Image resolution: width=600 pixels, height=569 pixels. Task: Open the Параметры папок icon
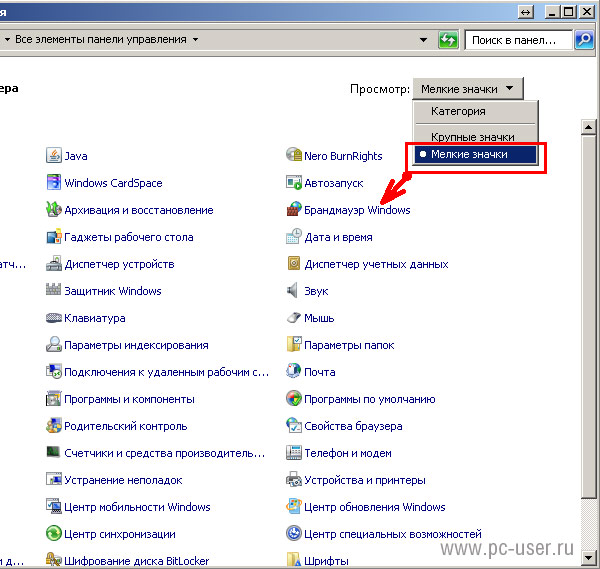point(294,344)
